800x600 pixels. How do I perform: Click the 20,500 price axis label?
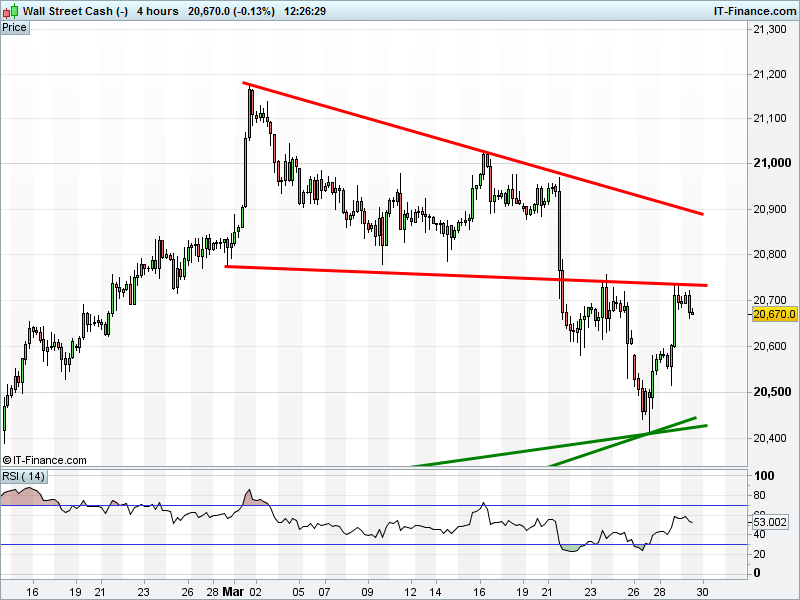772,392
